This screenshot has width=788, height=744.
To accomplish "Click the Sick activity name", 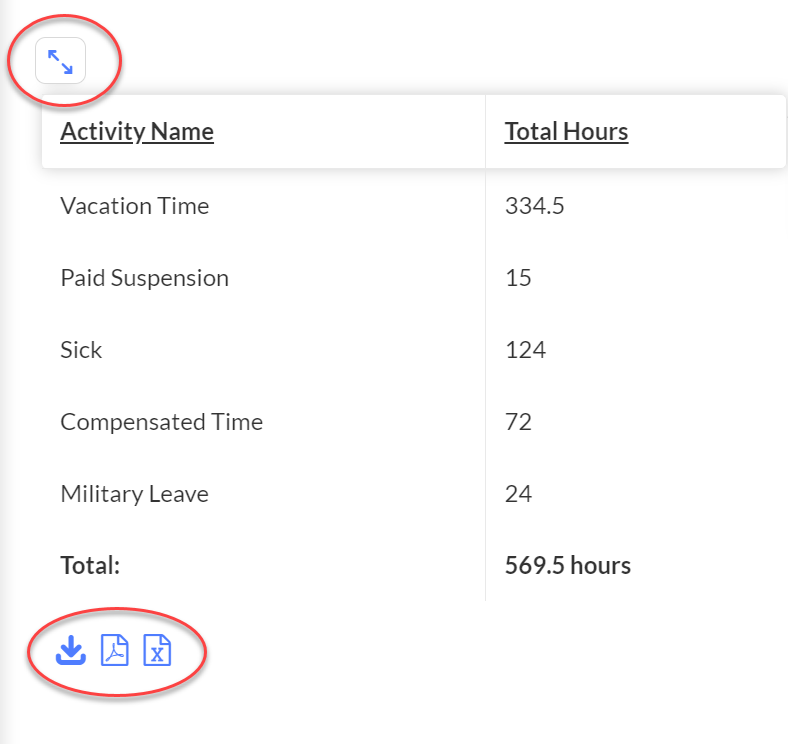I will tap(81, 350).
